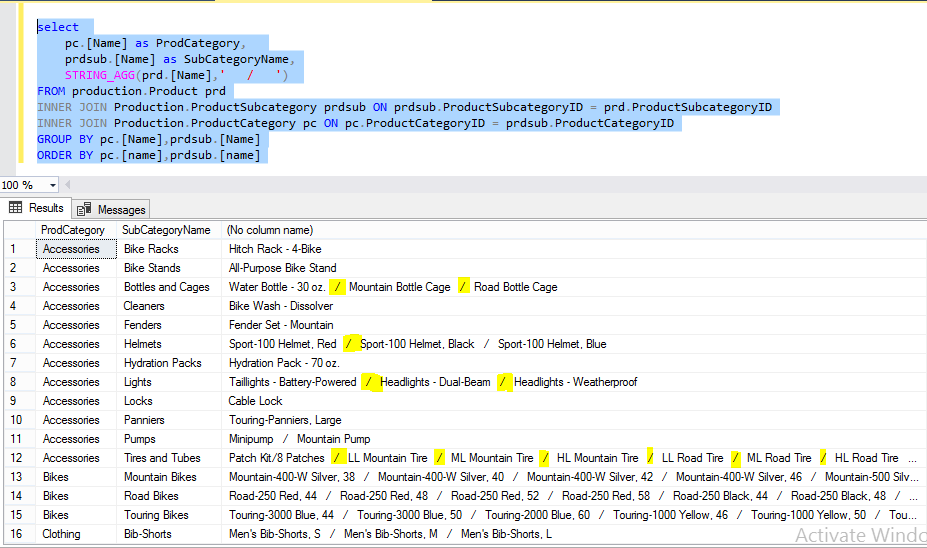This screenshot has height=548, width=927.
Task: Click the Road Bikes cell
Action: pos(168,495)
